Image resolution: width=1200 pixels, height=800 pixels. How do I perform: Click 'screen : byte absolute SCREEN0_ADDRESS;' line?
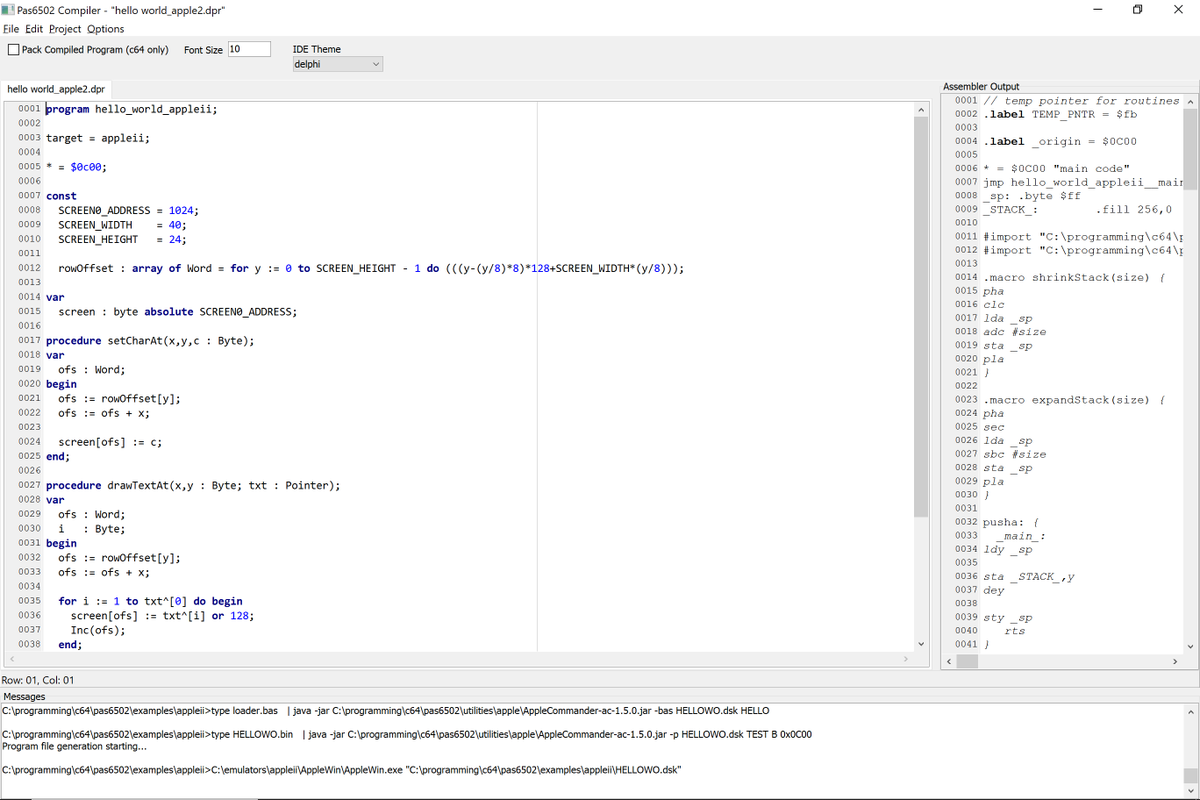(178, 312)
